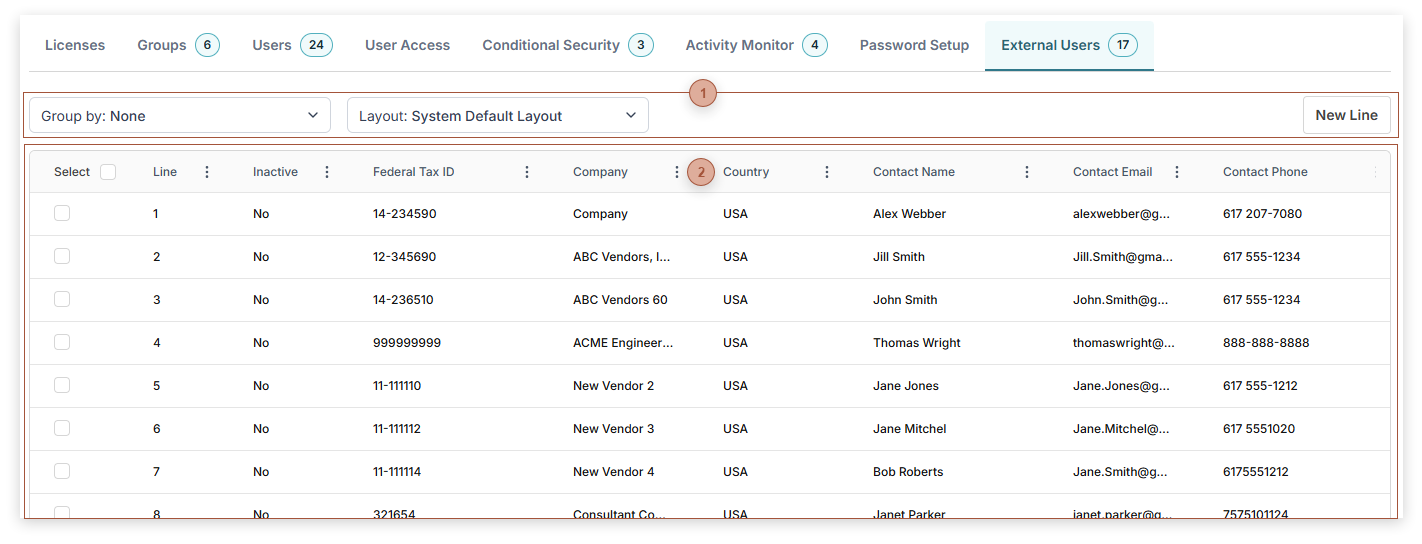Viewport: 1422px width, 544px height.
Task: Switch to the Licenses tab
Action: [75, 45]
